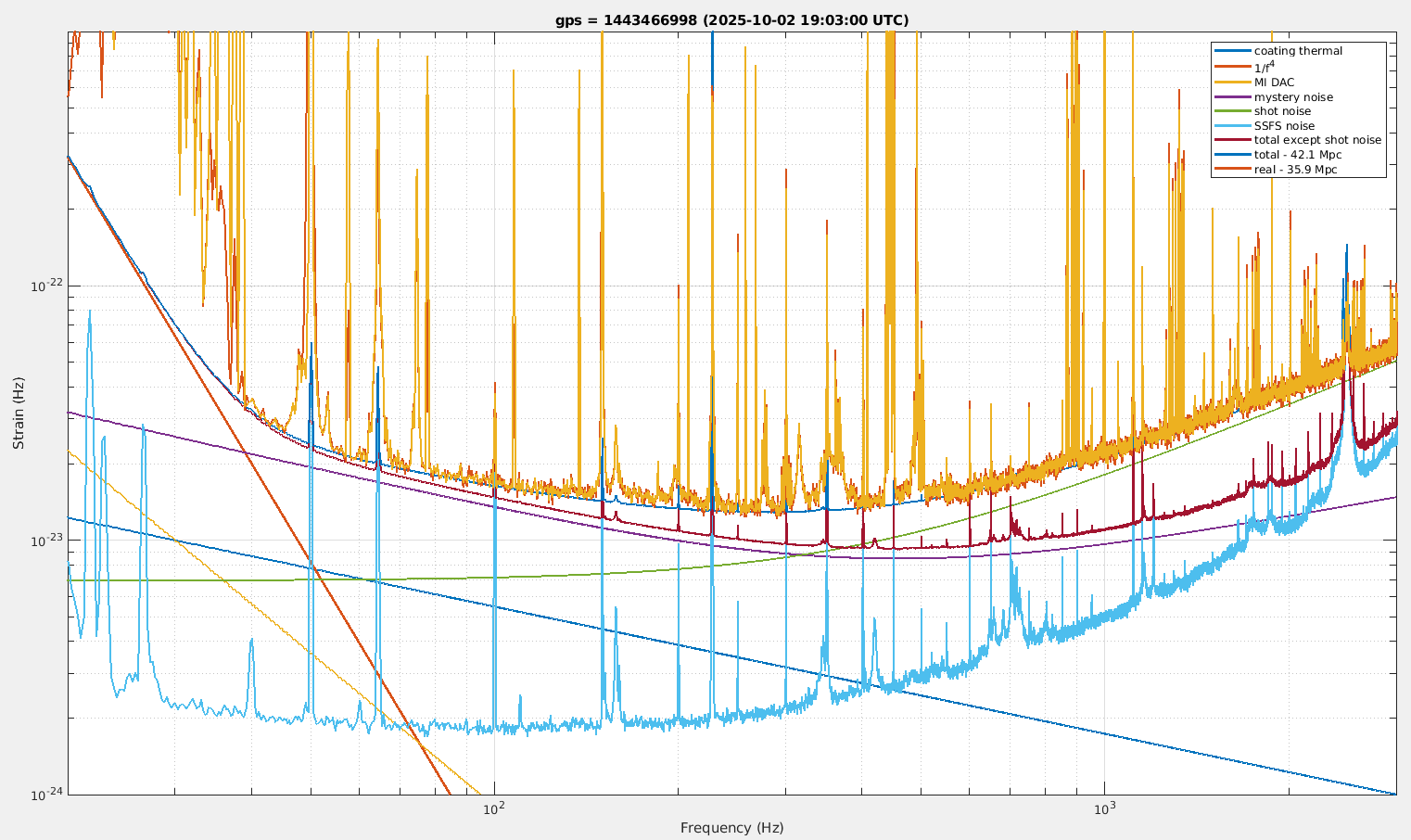Click the purple mystery noise legend line

[1232, 96]
